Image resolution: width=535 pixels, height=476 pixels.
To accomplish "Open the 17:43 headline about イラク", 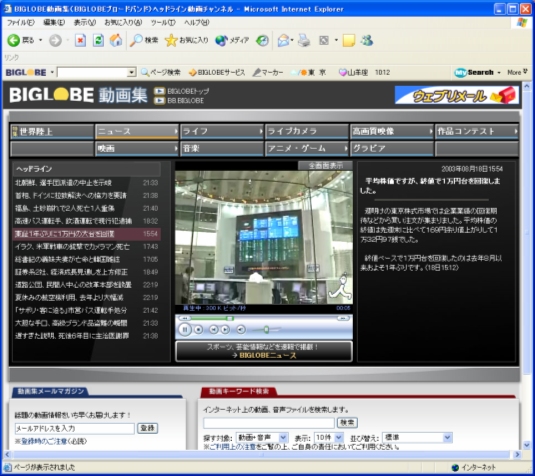I will tap(86, 246).
